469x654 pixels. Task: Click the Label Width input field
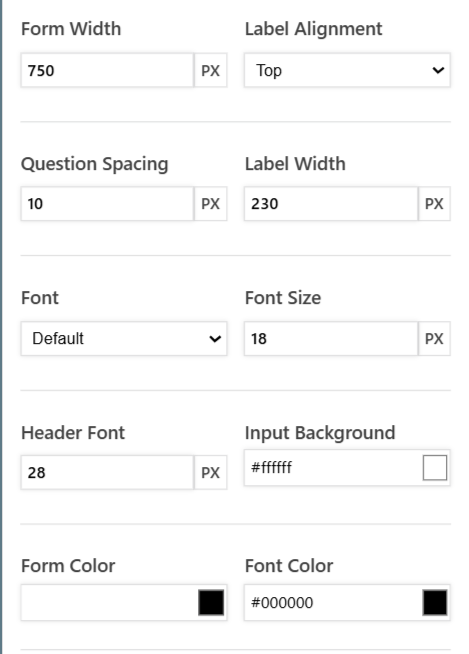(x=331, y=204)
